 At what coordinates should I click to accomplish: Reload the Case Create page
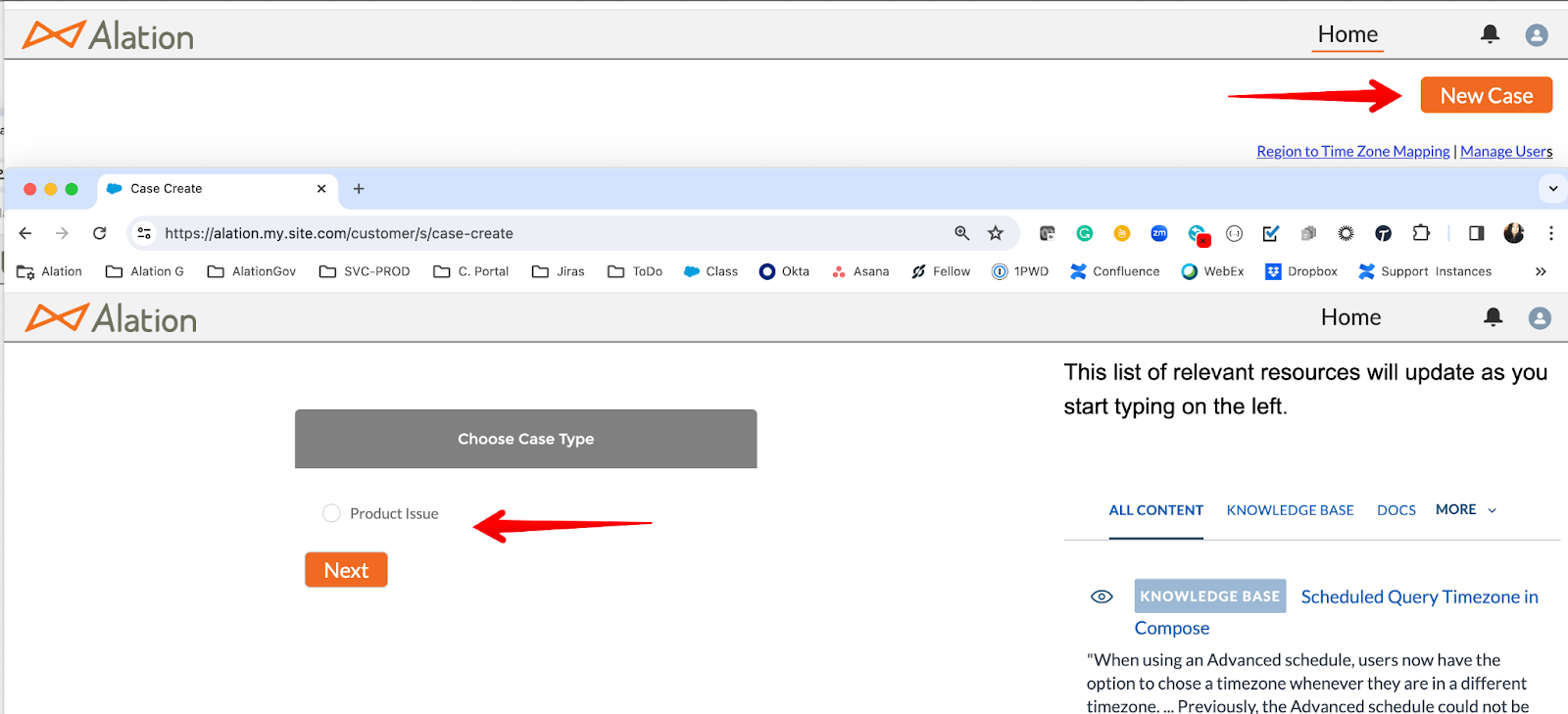pos(99,233)
